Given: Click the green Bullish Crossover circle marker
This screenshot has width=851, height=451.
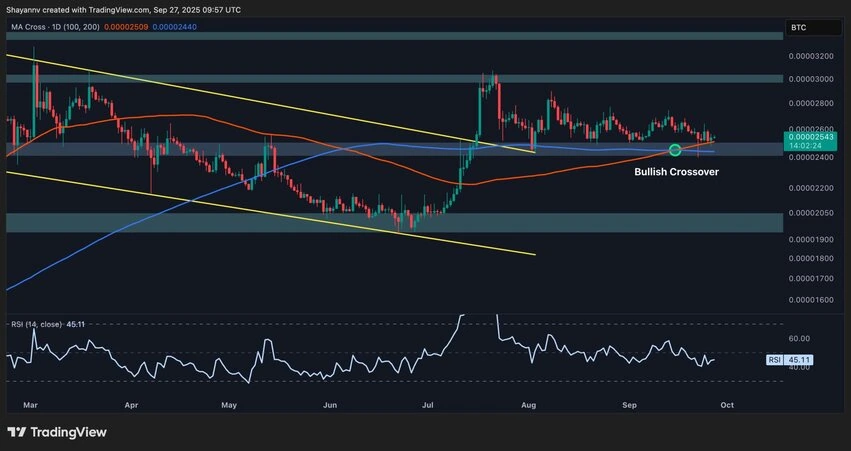Looking at the screenshot, I should pyautogui.click(x=675, y=150).
